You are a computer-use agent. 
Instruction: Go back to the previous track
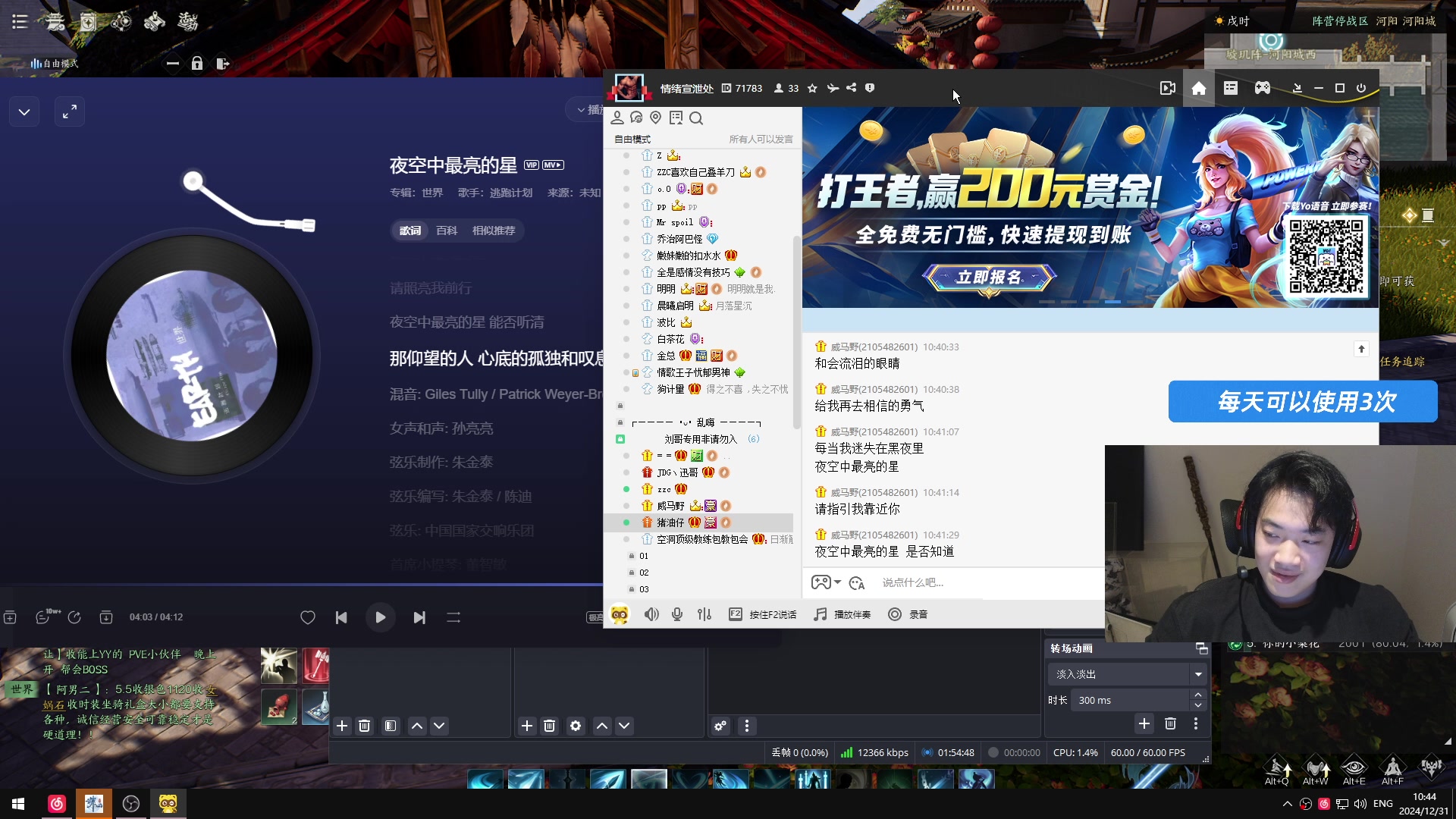coord(341,618)
